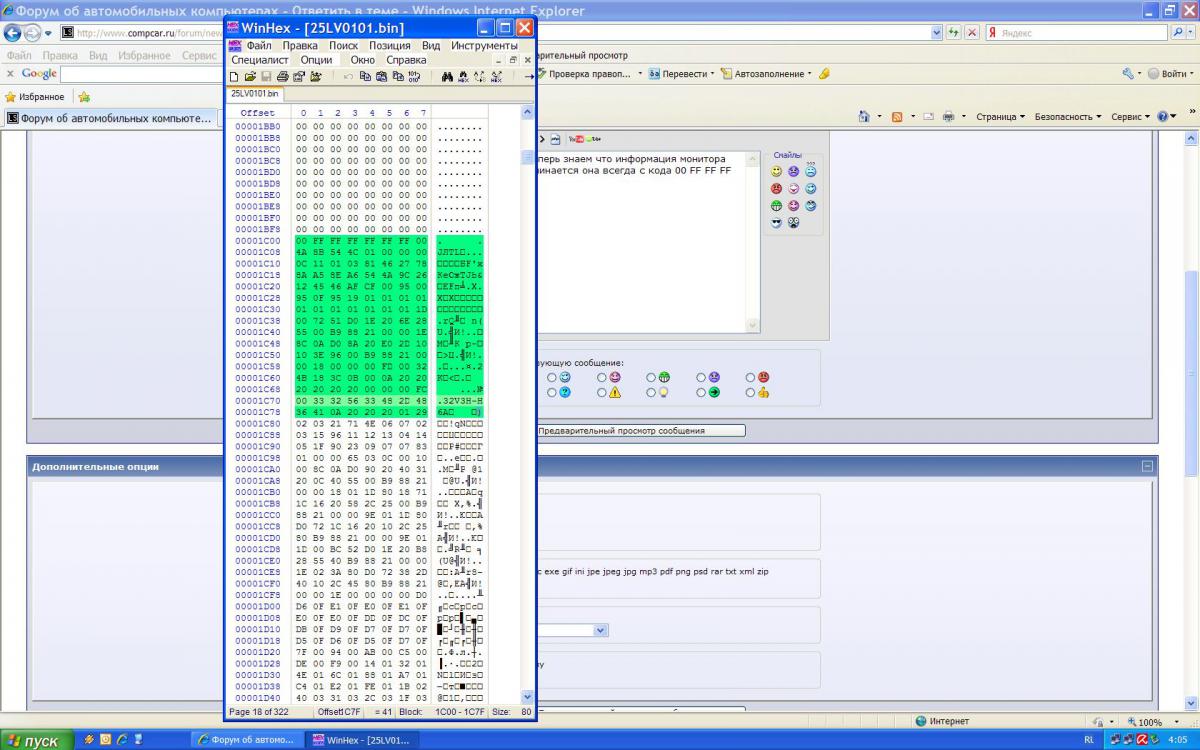The width and height of the screenshot is (1200, 750).
Task: Click the Find Hex Values binoculars icon
Action: click(x=463, y=76)
